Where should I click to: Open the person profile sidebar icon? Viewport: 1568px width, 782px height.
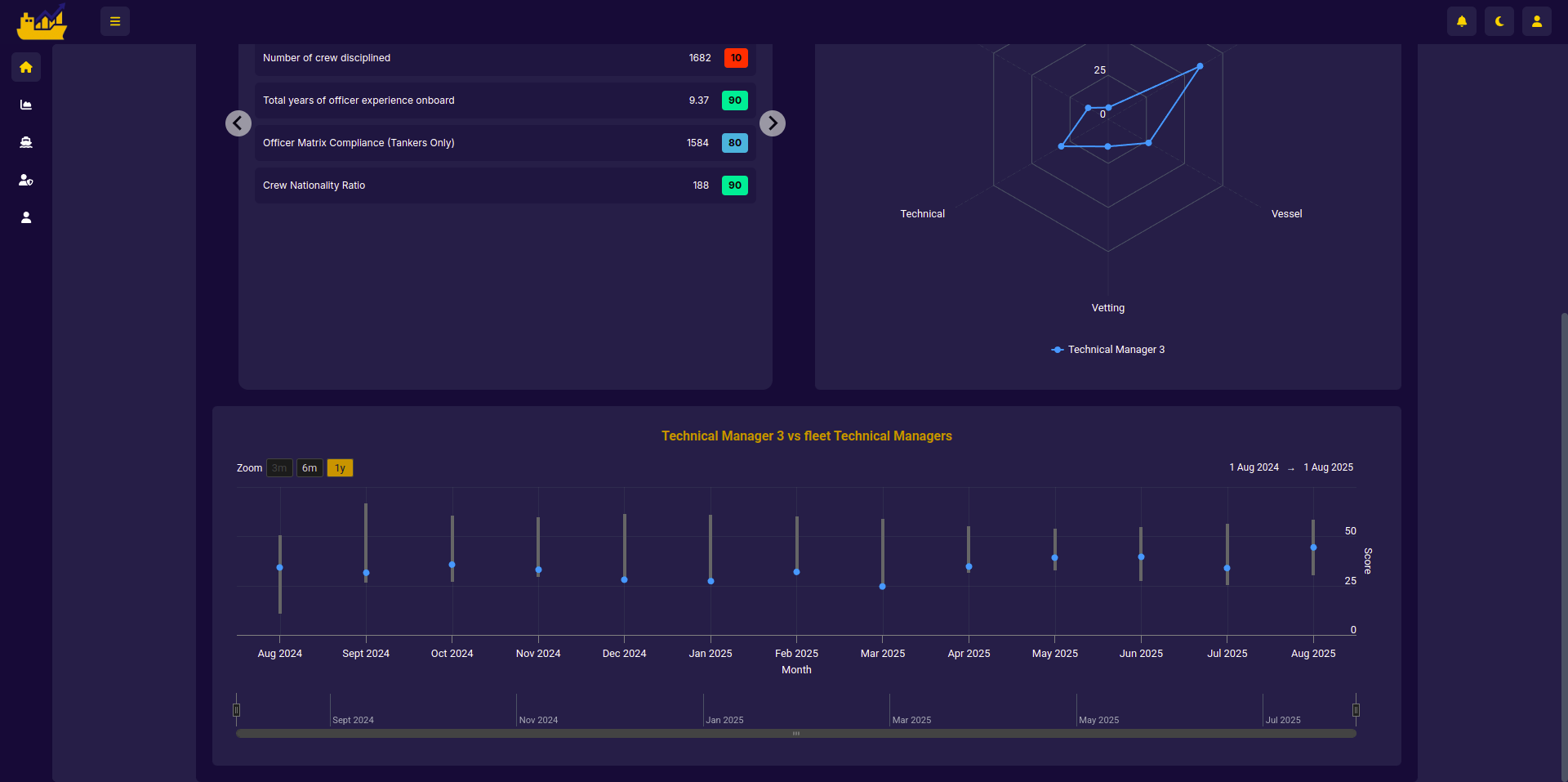(26, 217)
